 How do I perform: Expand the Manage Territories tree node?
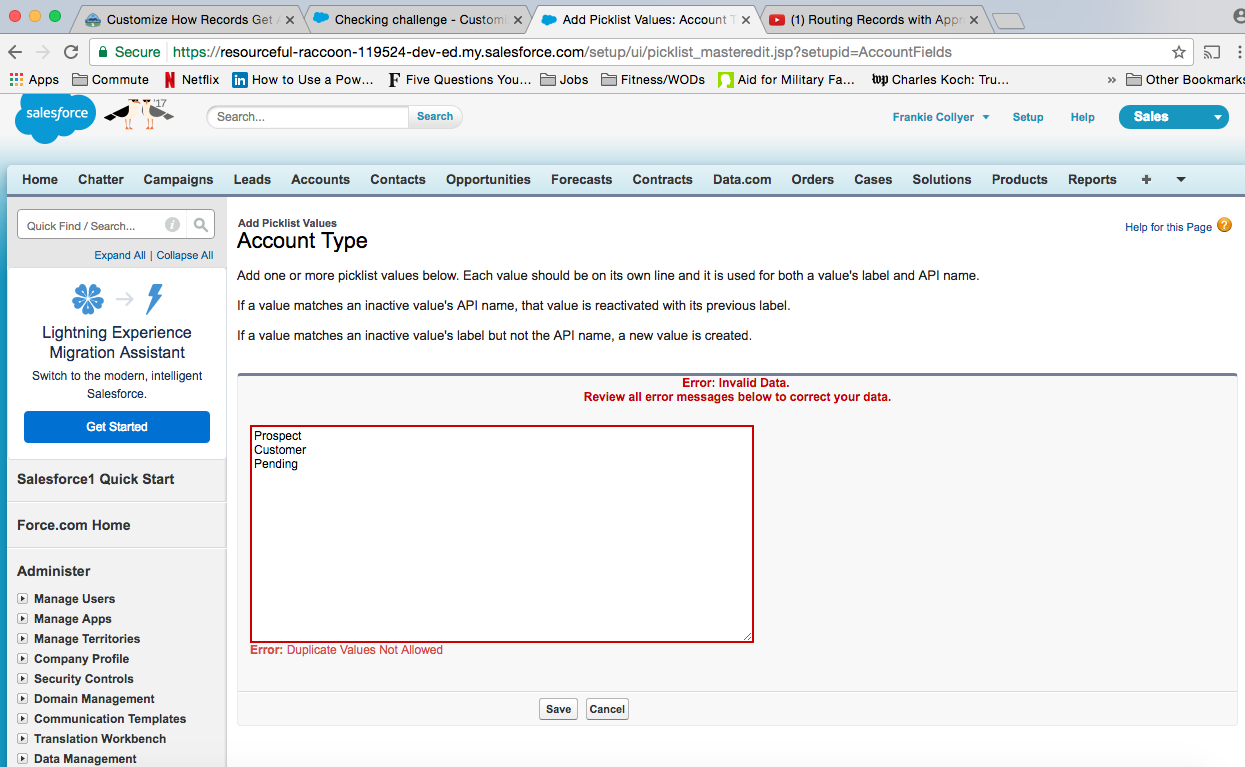pyautogui.click(x=22, y=639)
